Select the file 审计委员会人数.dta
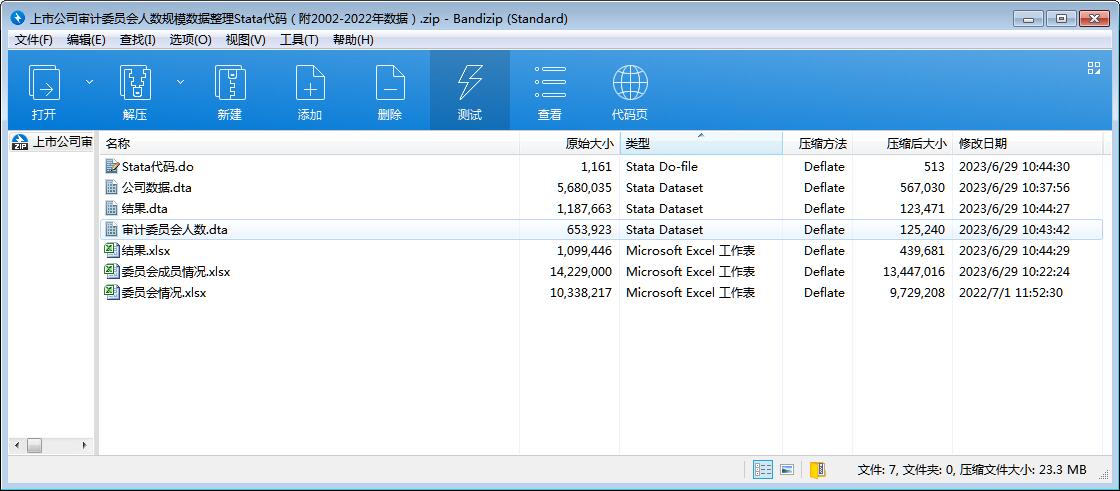The height and width of the screenshot is (491, 1120). click(174, 230)
